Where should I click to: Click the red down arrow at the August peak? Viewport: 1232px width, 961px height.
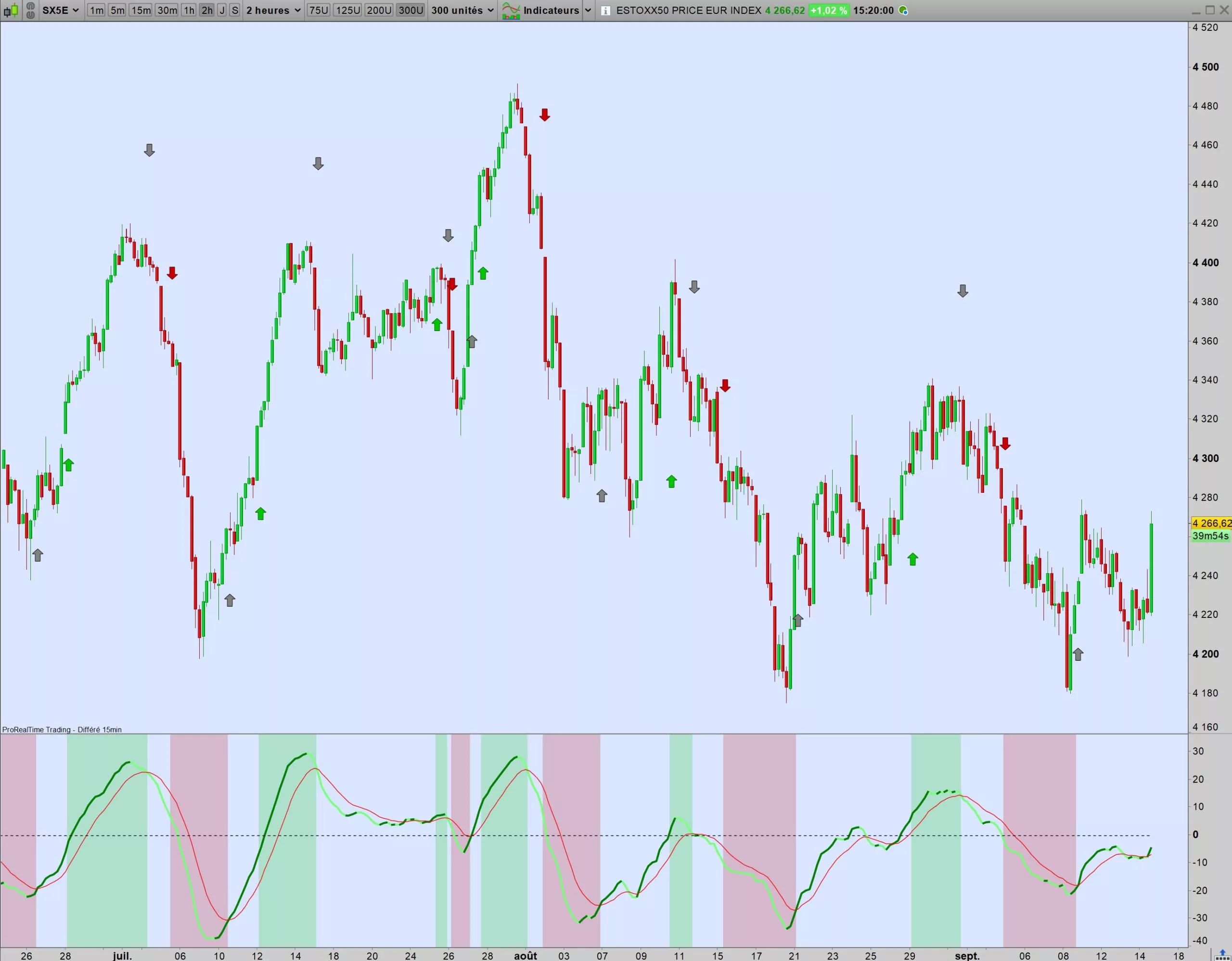coord(544,115)
